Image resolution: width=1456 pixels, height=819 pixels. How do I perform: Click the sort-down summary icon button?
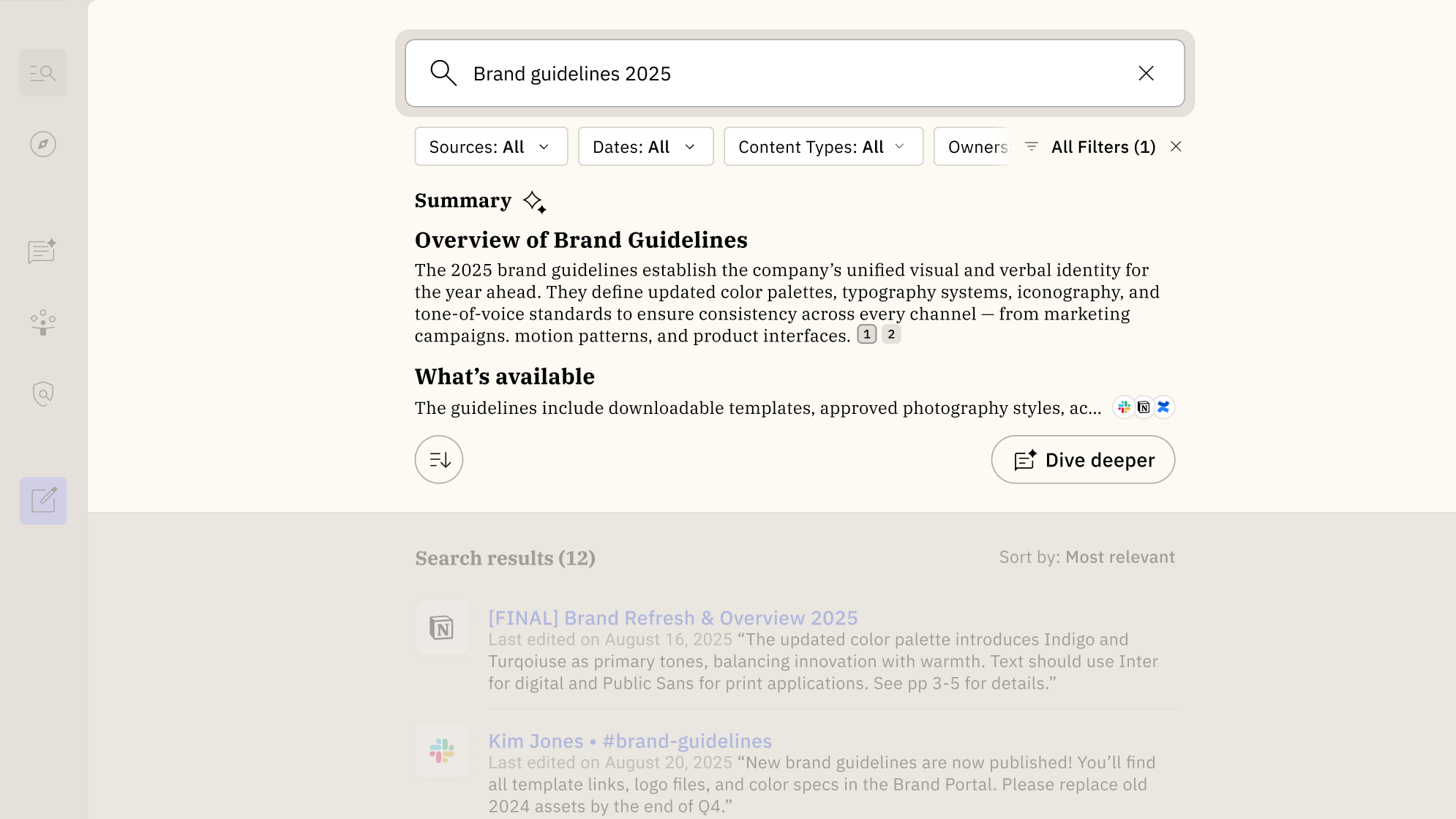(439, 459)
